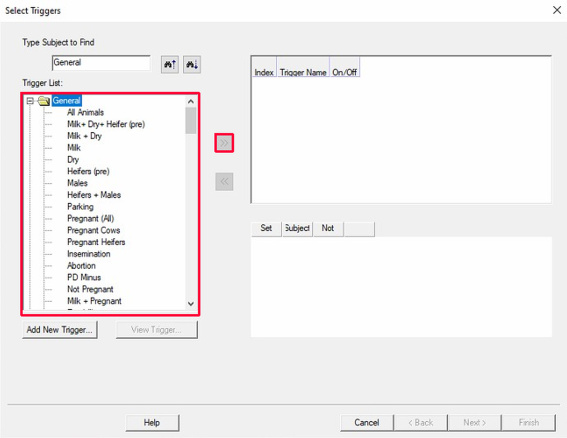Click the Type Subject to Find field

tap(101, 63)
